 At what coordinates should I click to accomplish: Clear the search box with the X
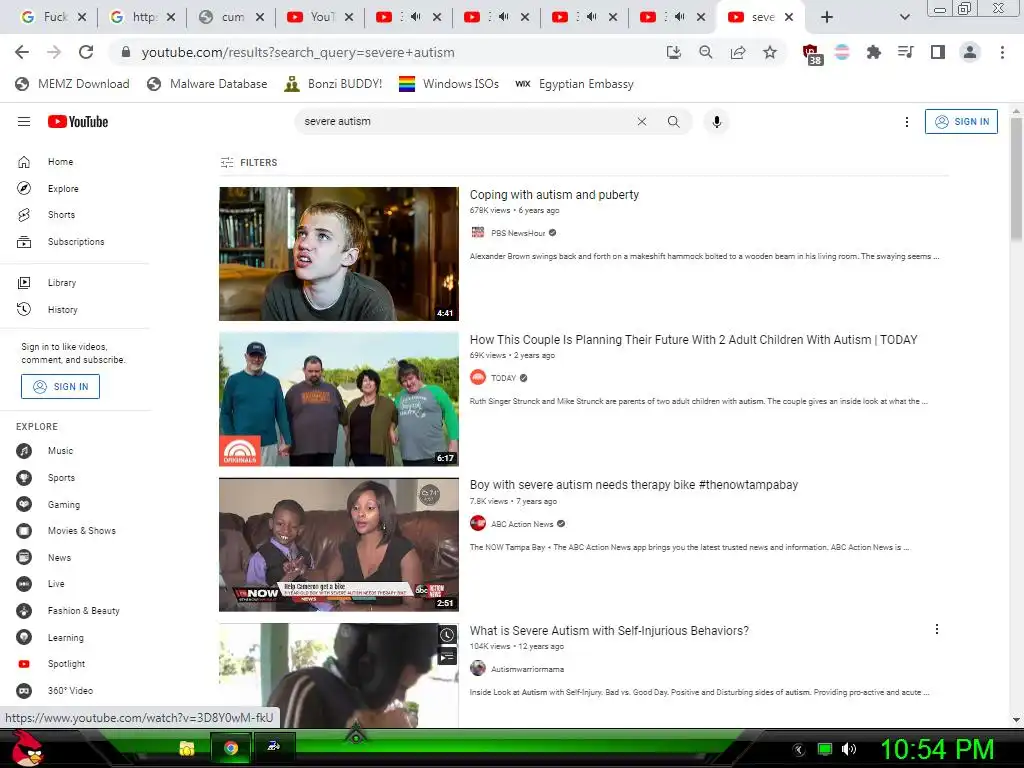[642, 121]
